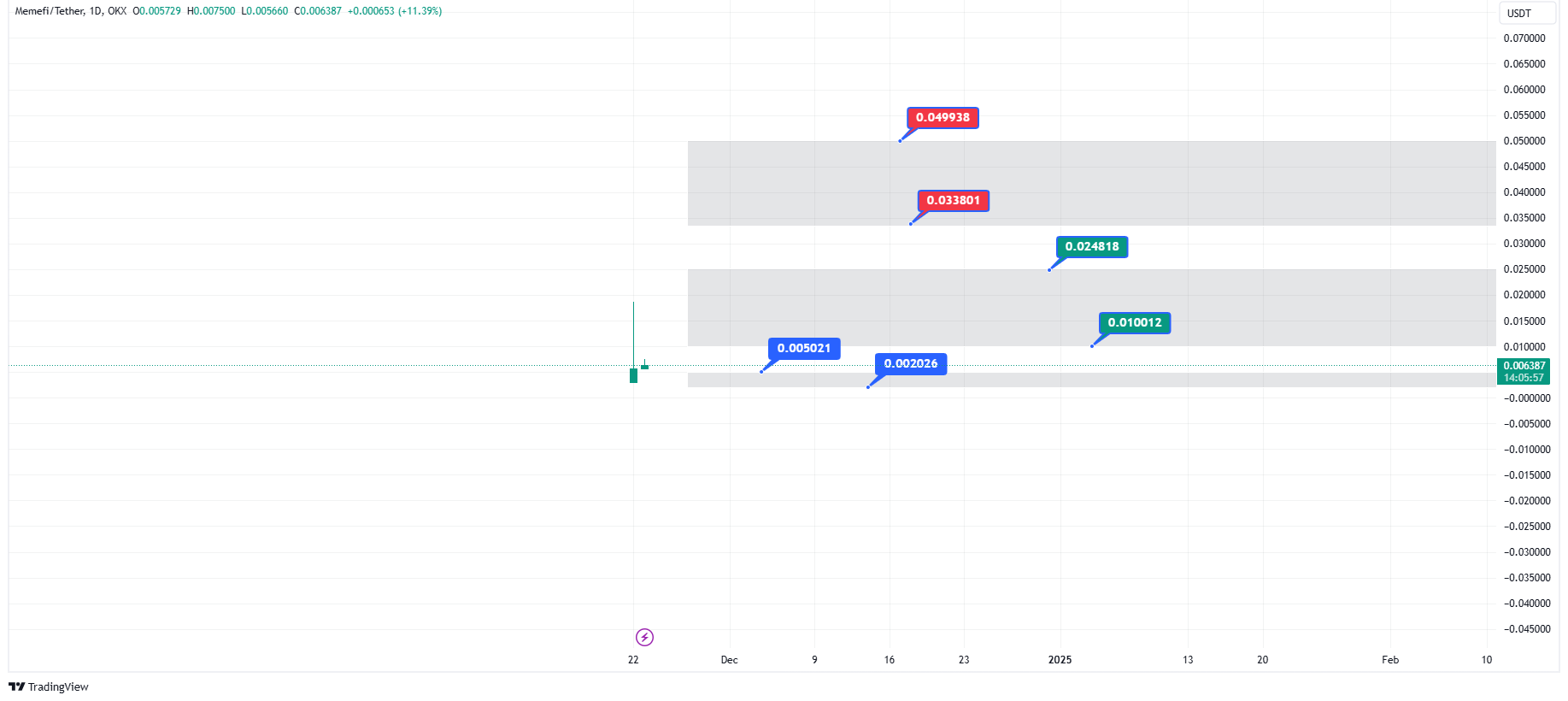Click the 2025 label on time axis
The height and width of the screenshot is (701, 1568).
[x=1060, y=660]
